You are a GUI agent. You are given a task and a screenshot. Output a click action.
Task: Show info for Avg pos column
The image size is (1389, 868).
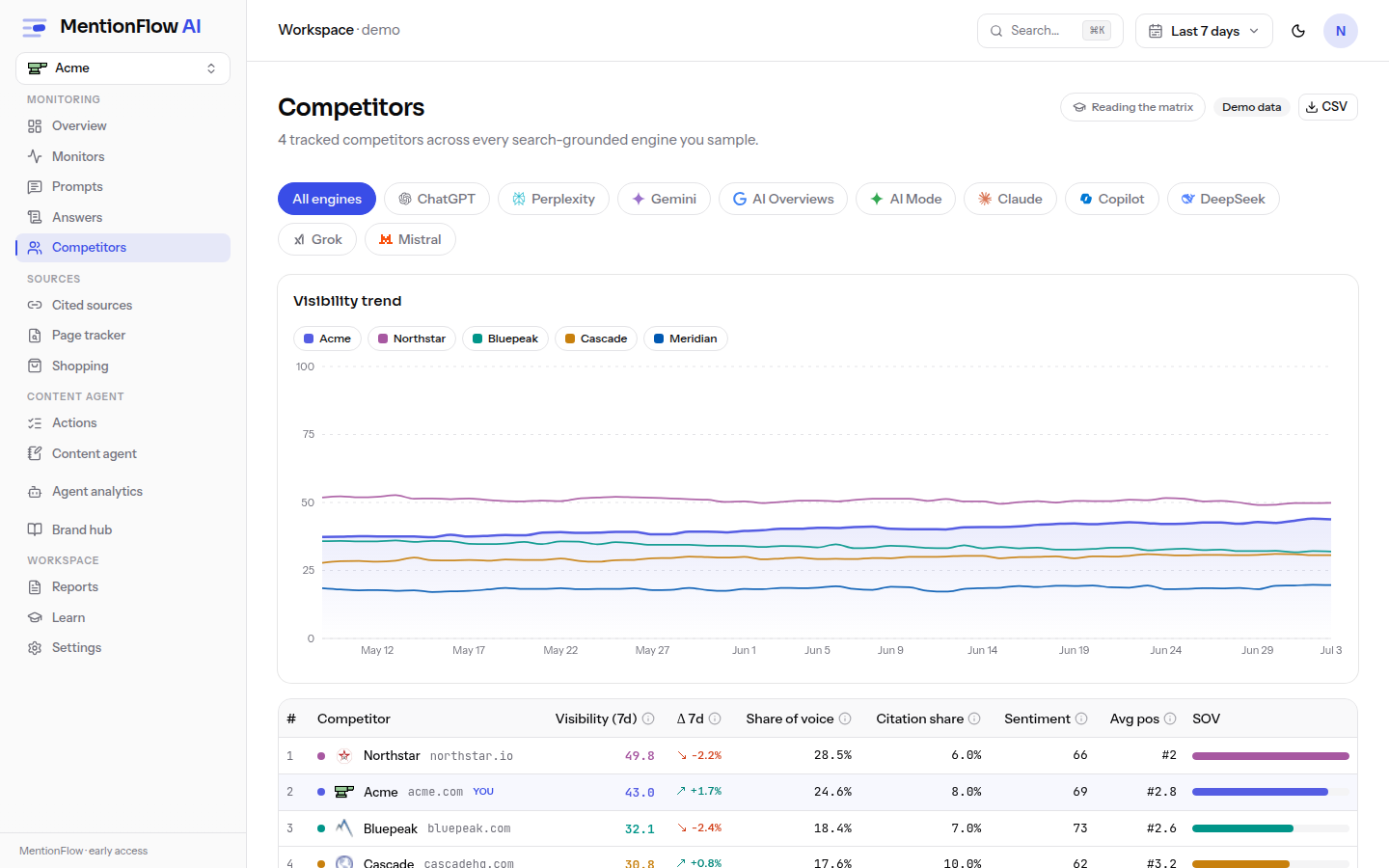pos(1170,719)
